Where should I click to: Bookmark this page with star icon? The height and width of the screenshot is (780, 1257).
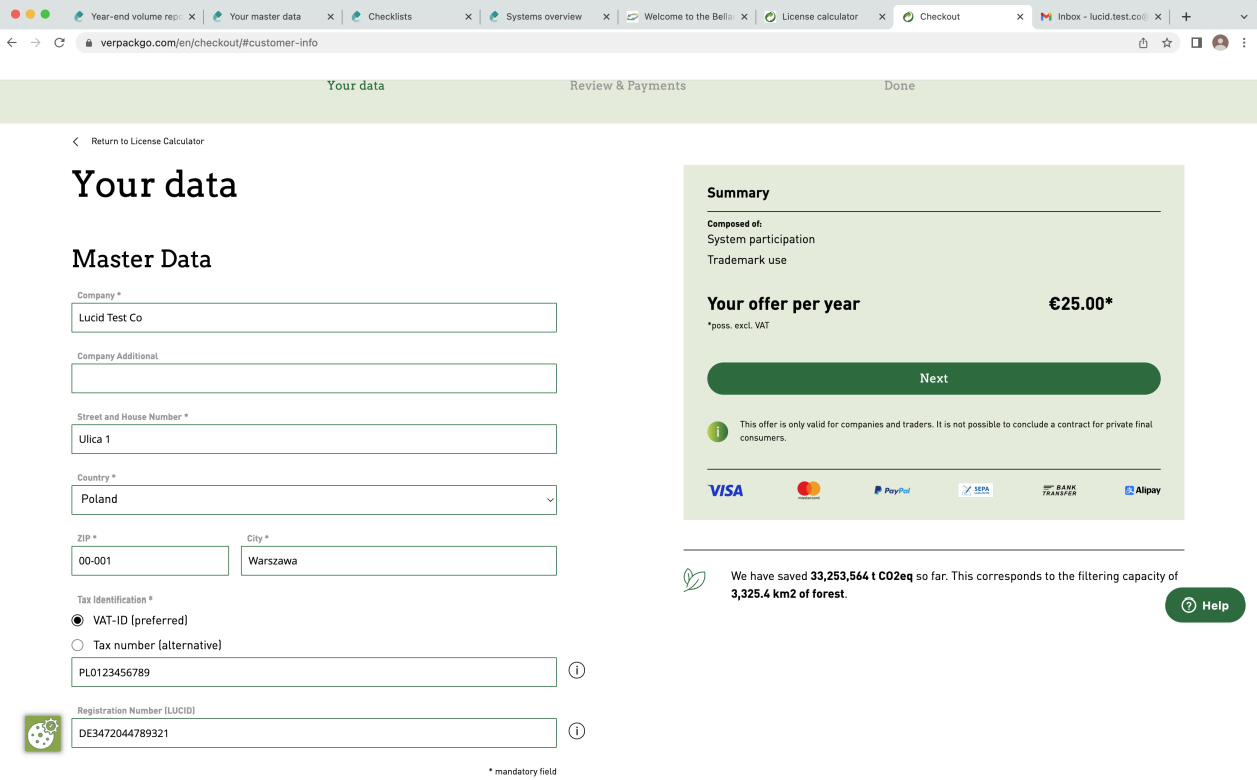click(1167, 43)
